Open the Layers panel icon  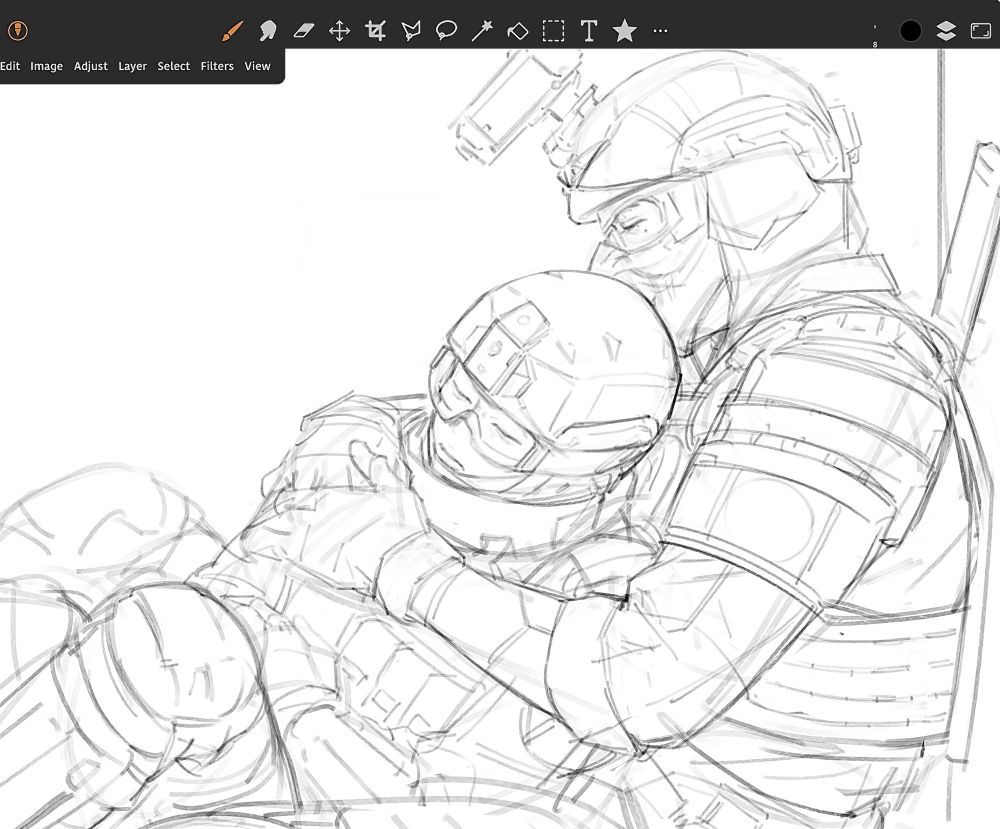coord(946,31)
